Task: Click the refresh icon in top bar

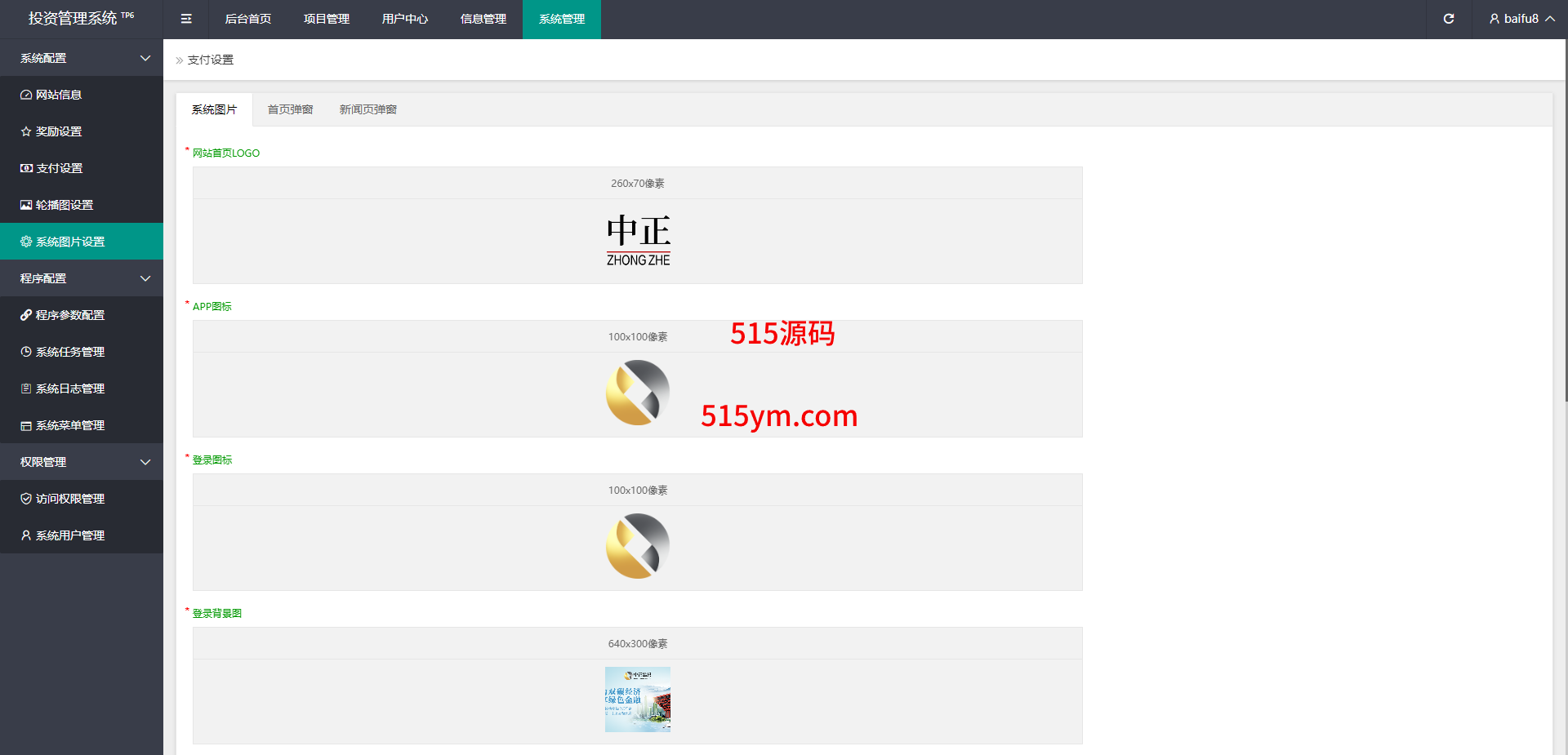Action: pos(1448,19)
